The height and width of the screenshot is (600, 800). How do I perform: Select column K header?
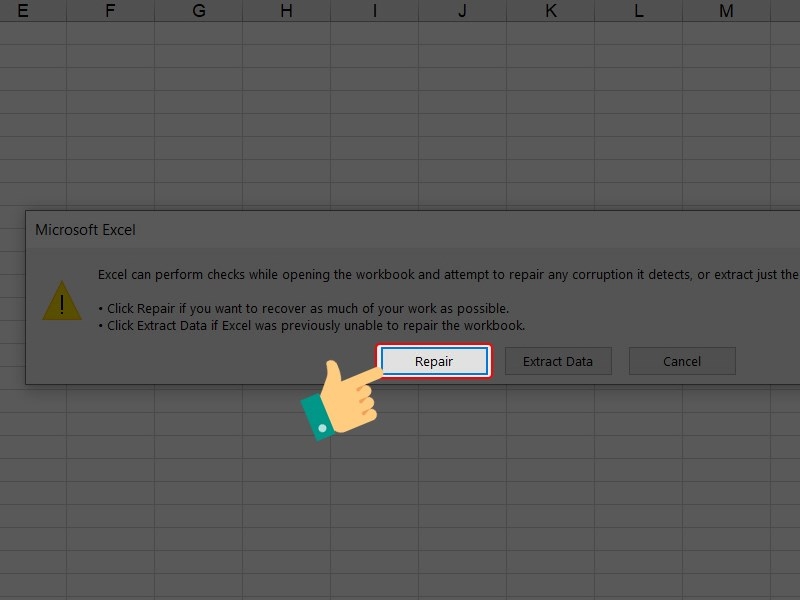click(551, 10)
